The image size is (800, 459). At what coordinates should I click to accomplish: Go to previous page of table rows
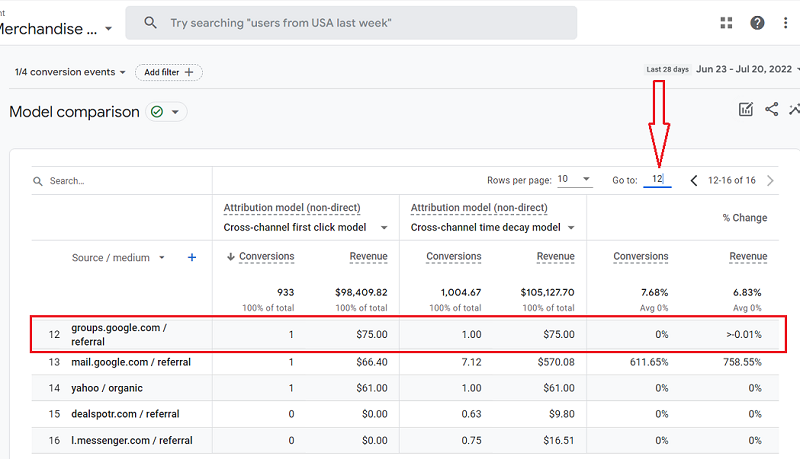click(x=694, y=181)
